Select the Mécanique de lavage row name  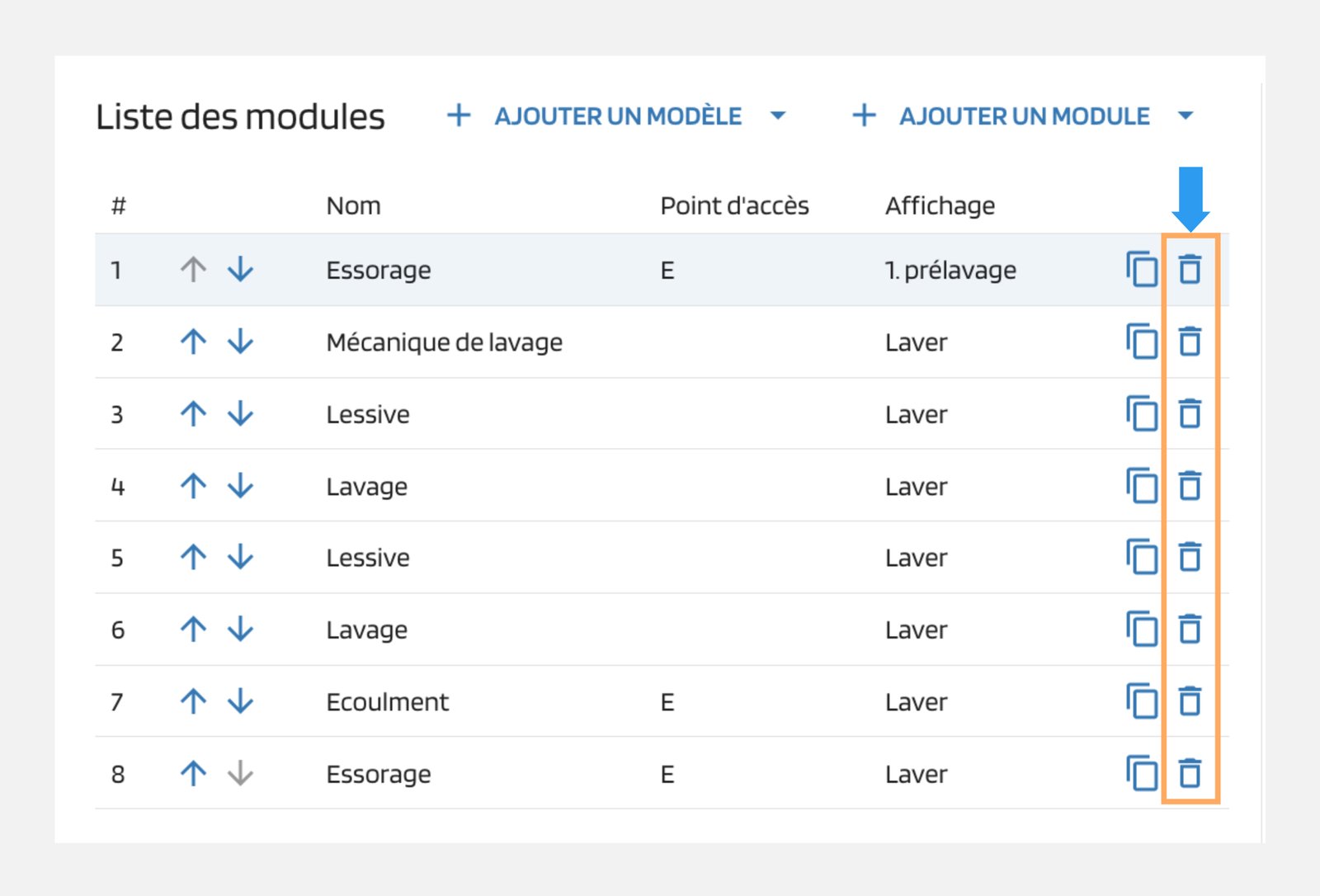tap(444, 342)
